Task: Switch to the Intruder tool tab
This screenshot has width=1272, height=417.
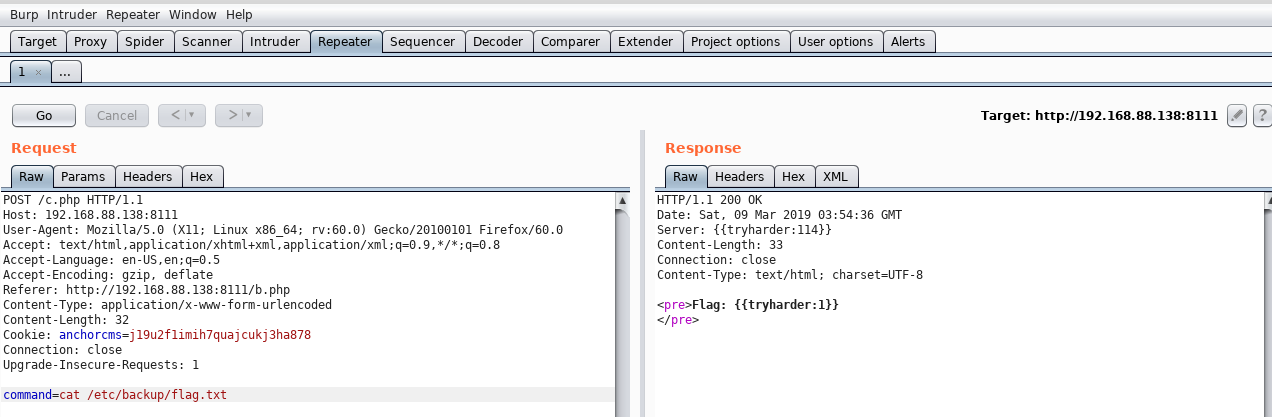Action: (x=275, y=42)
